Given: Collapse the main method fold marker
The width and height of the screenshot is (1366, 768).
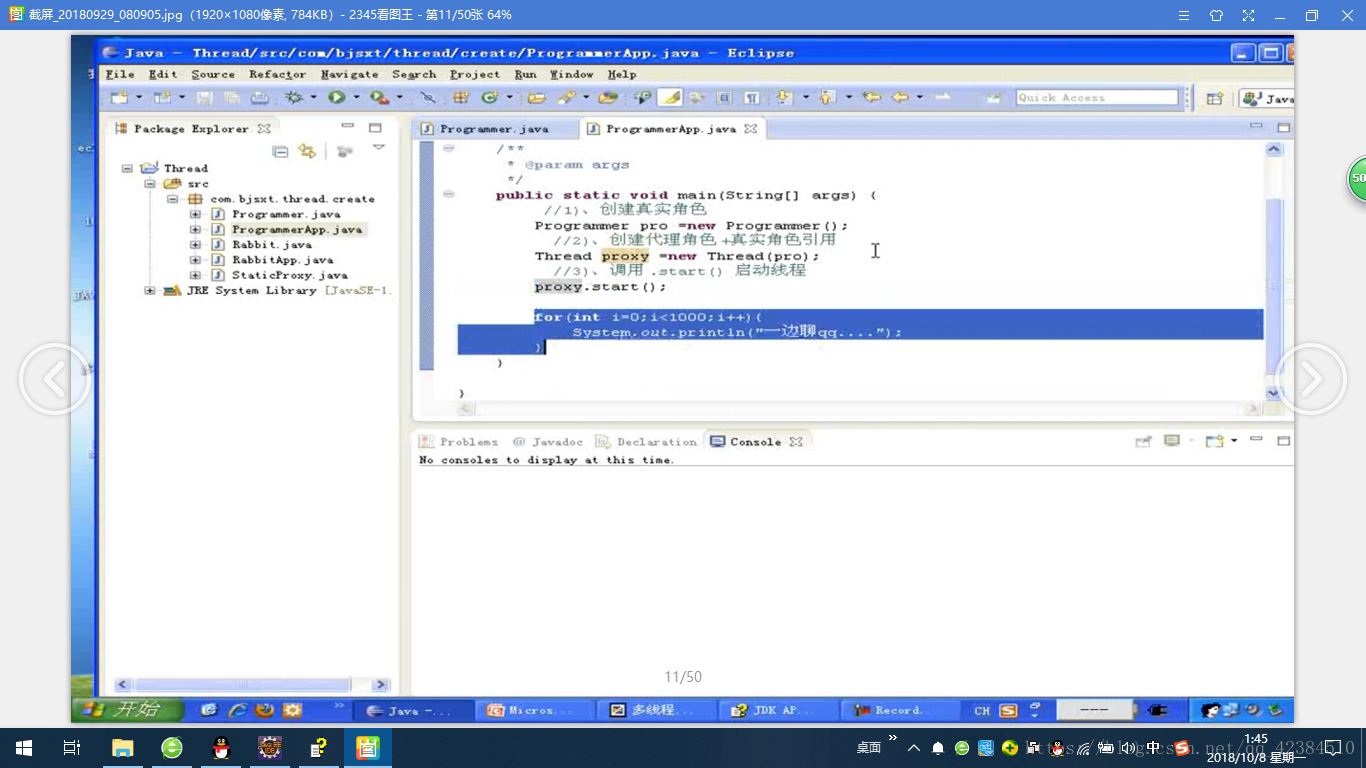Looking at the screenshot, I should [449, 194].
